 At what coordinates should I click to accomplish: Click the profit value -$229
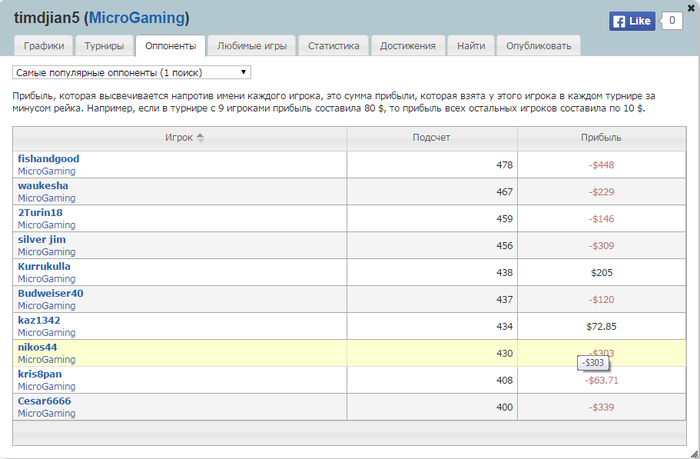[601, 192]
